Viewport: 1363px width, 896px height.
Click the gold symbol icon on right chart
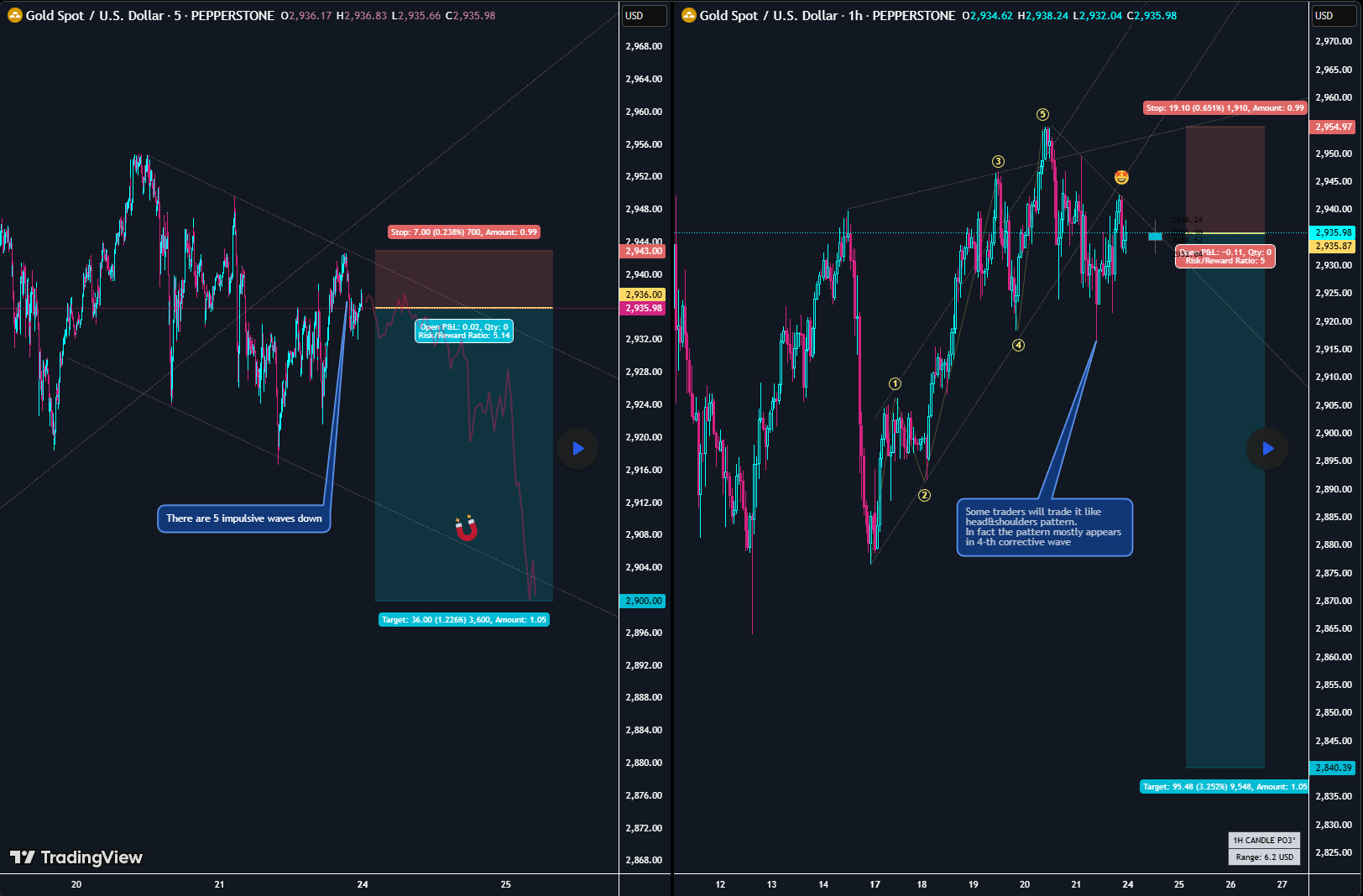[688, 15]
